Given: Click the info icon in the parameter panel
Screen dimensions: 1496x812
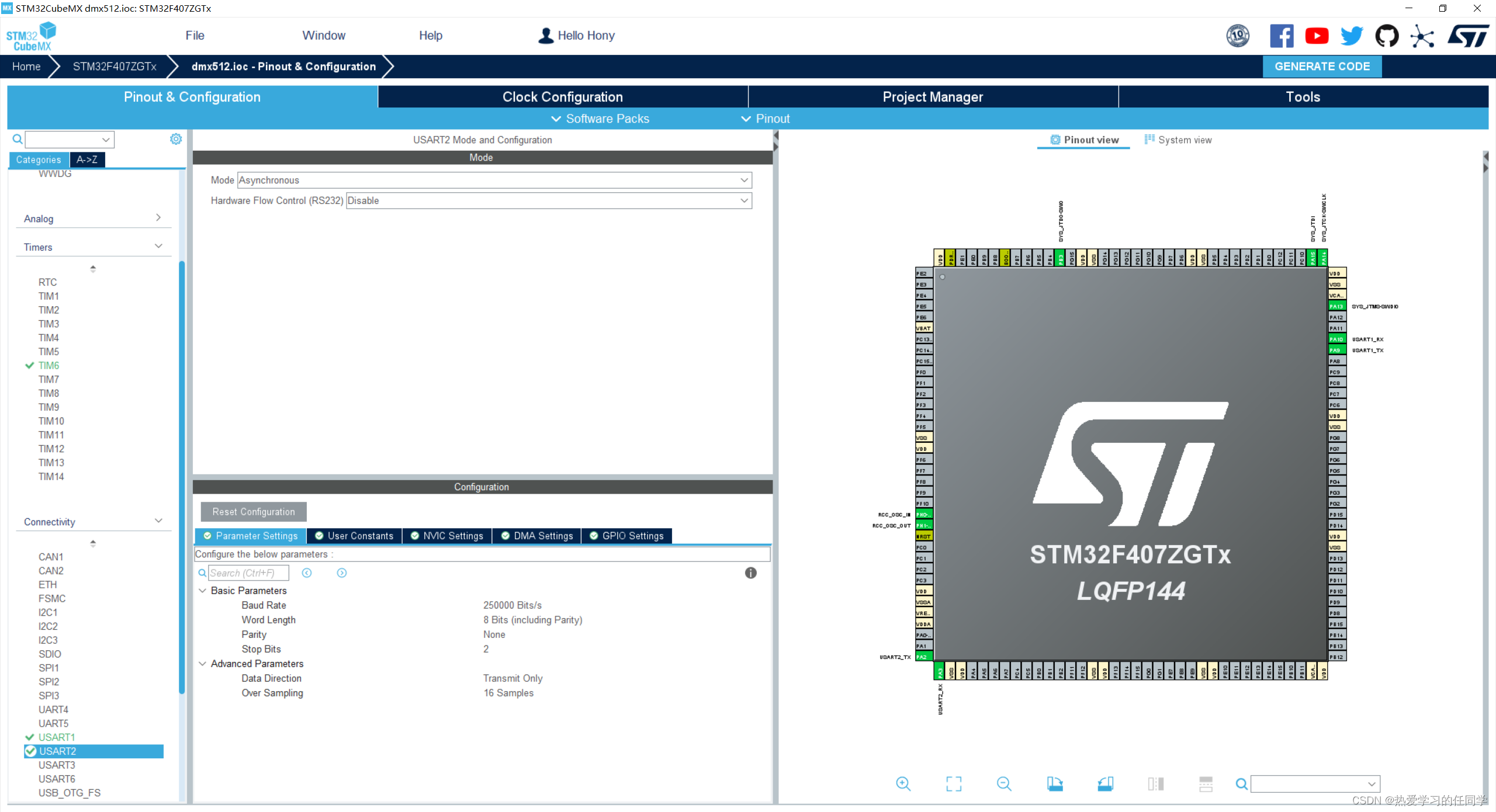Looking at the screenshot, I should click(751, 573).
